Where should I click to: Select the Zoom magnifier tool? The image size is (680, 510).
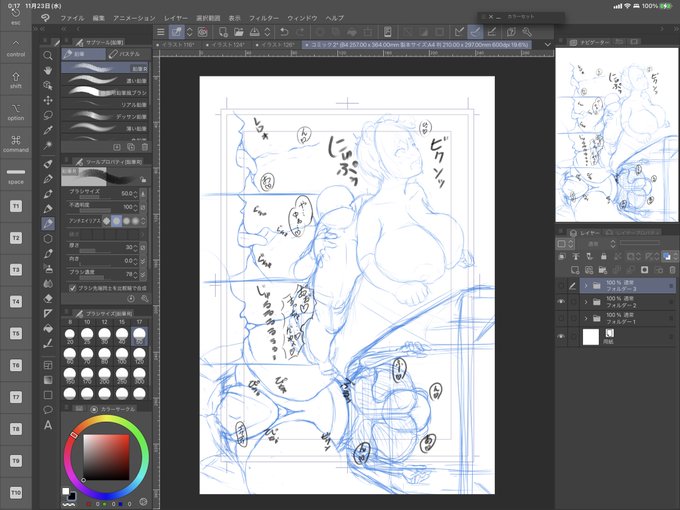coord(48,56)
